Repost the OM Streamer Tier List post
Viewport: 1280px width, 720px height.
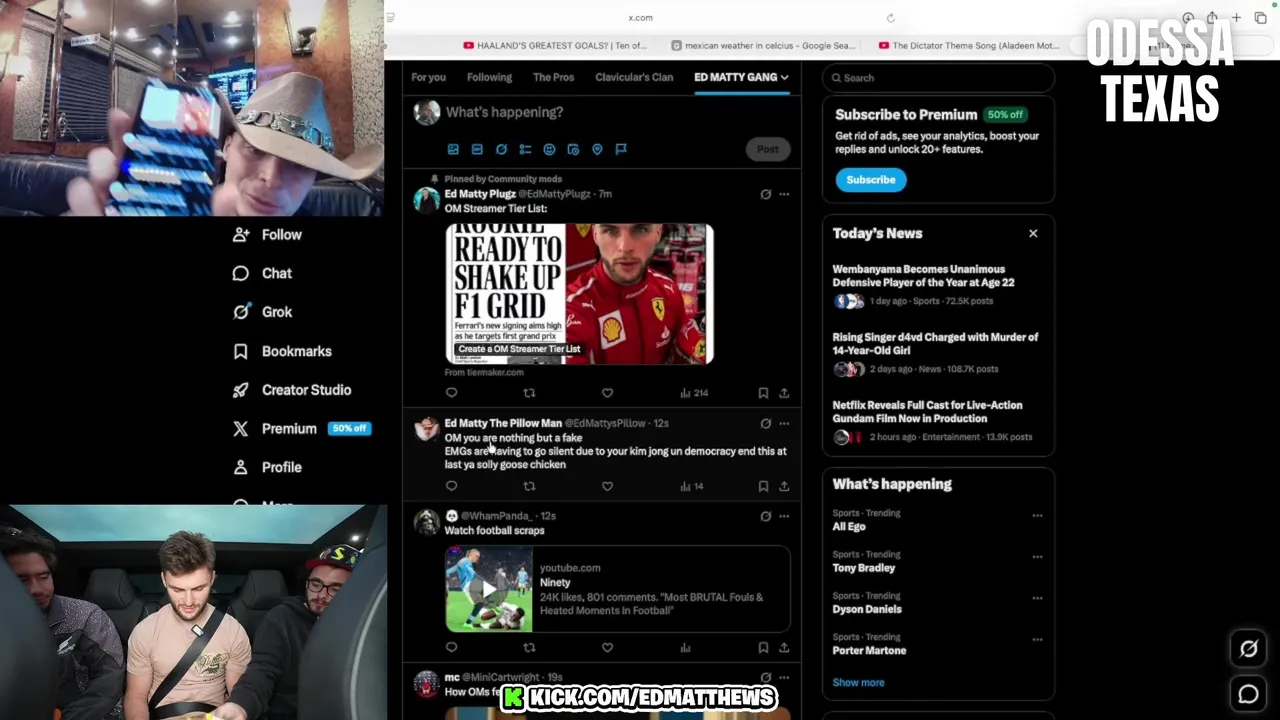(529, 393)
